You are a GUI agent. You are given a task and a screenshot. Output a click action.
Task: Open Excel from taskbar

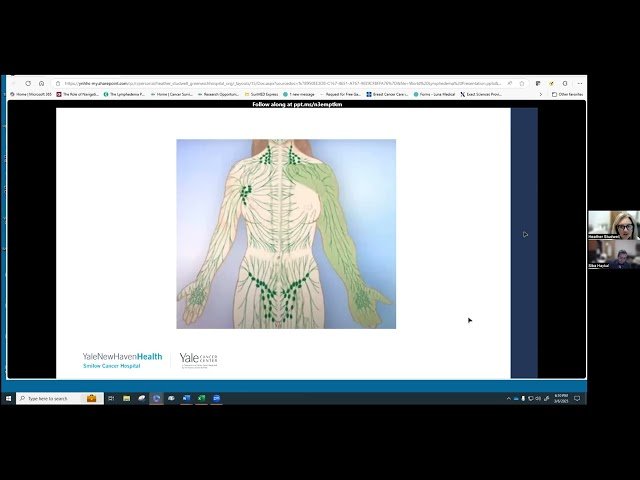tap(201, 398)
